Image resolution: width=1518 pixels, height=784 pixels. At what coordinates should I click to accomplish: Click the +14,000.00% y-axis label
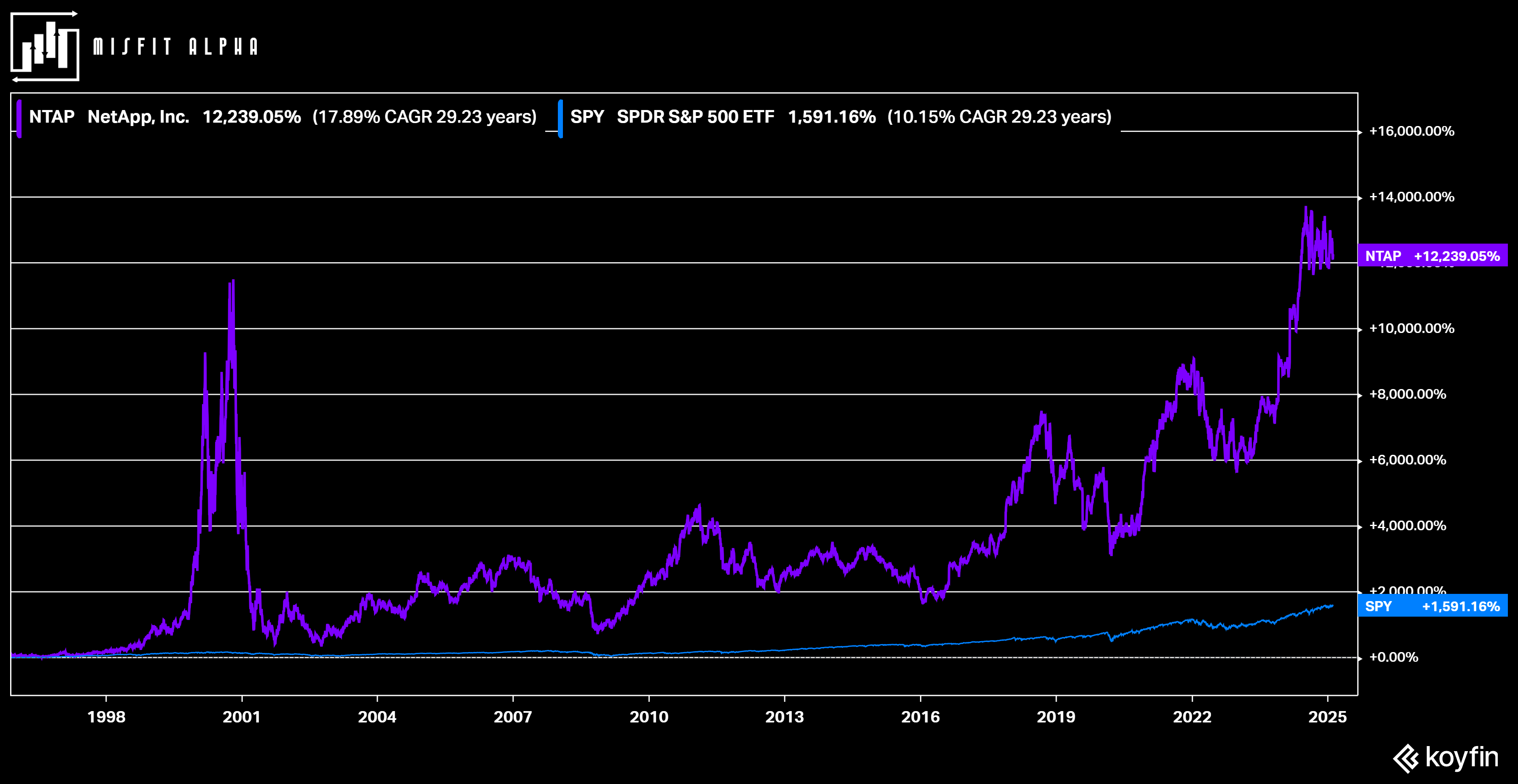[1411, 197]
